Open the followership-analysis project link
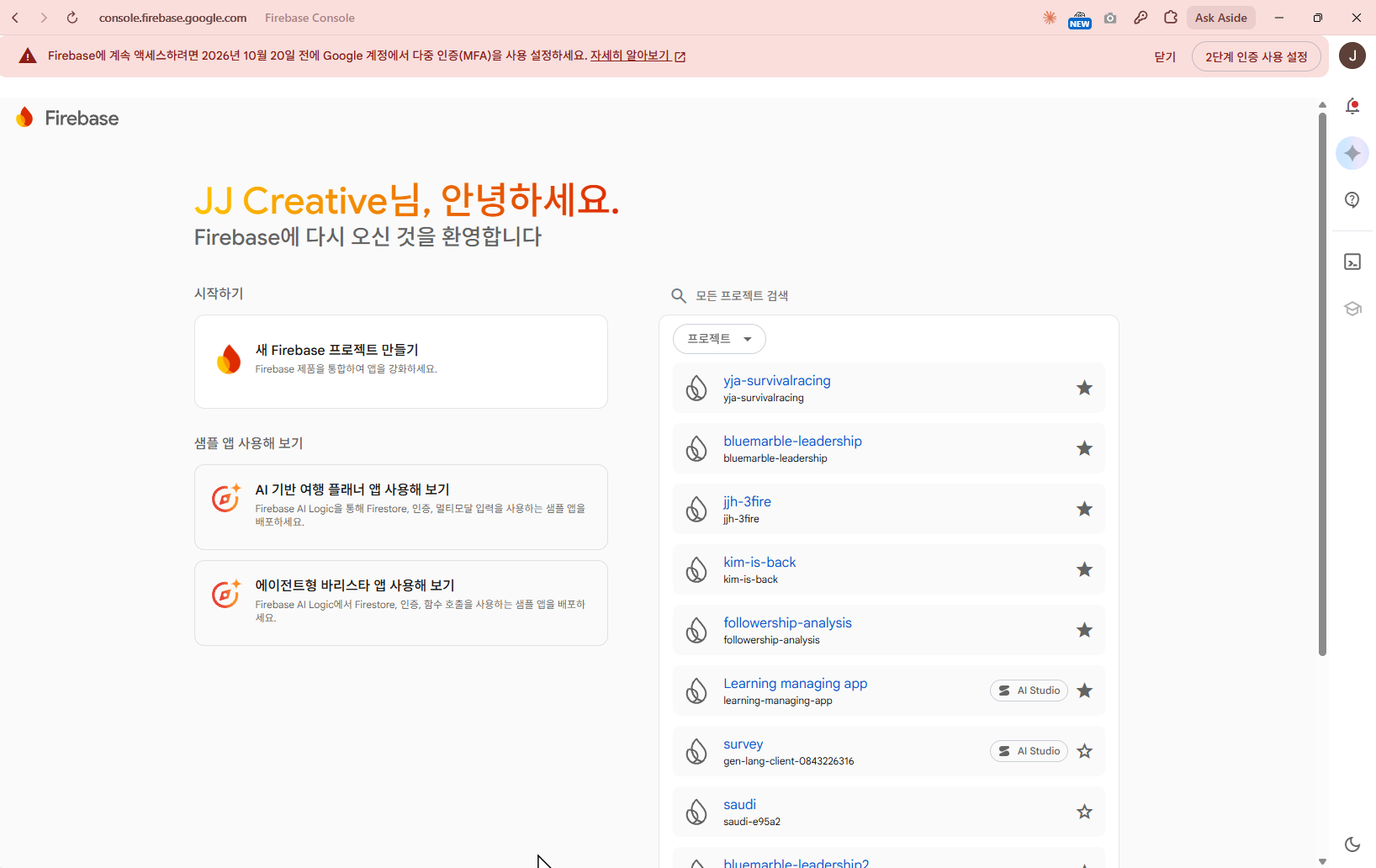The image size is (1376, 868). [x=787, y=622]
